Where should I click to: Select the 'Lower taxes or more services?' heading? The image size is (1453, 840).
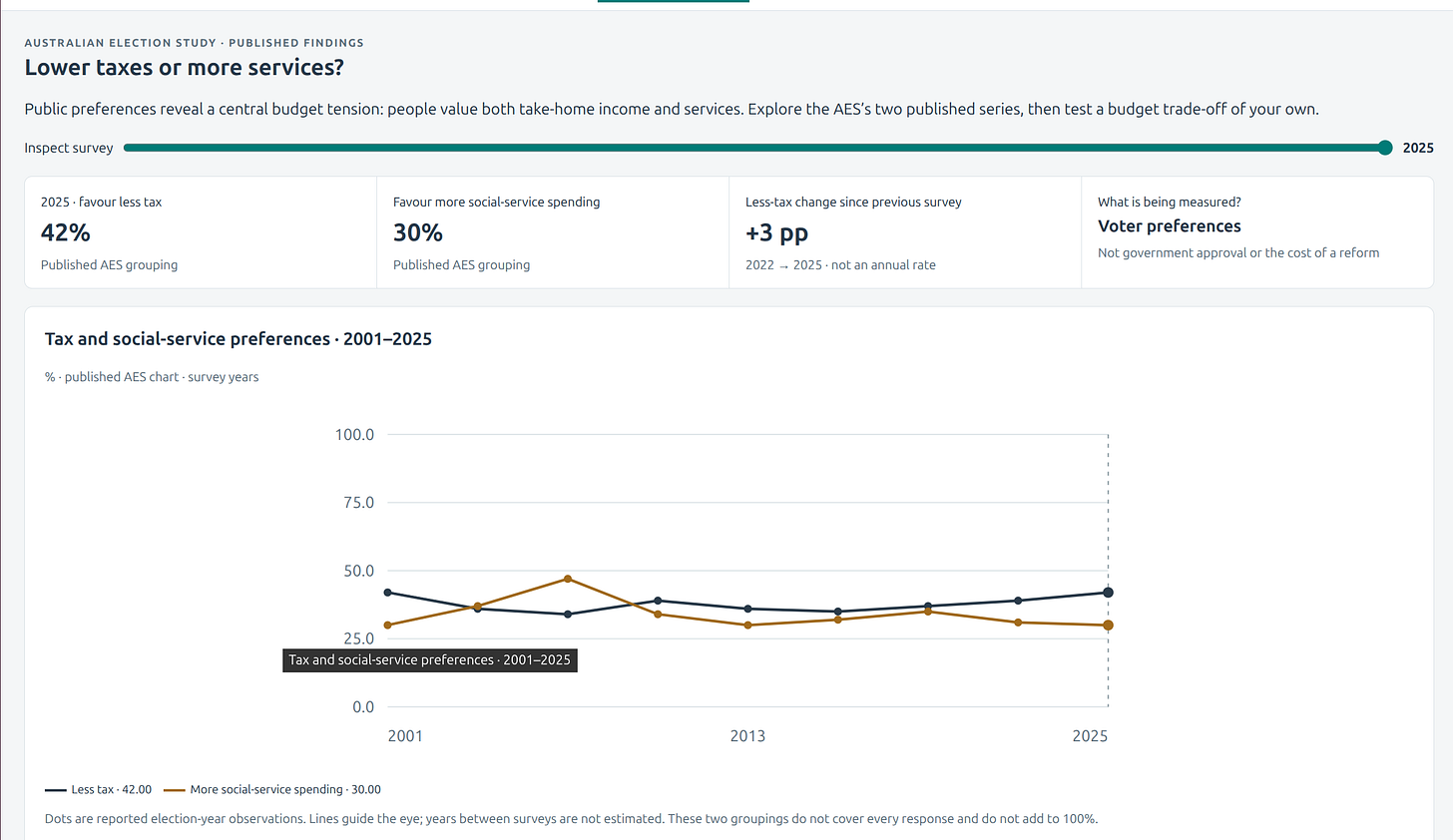pyautogui.click(x=185, y=68)
